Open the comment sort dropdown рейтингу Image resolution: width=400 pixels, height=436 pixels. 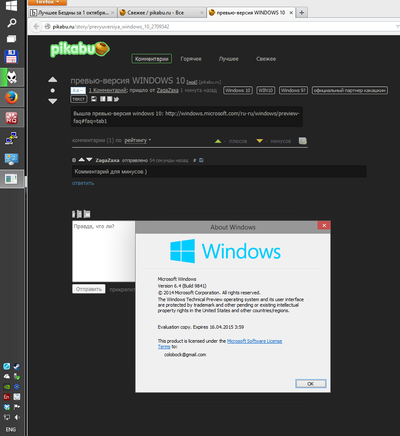click(x=137, y=140)
